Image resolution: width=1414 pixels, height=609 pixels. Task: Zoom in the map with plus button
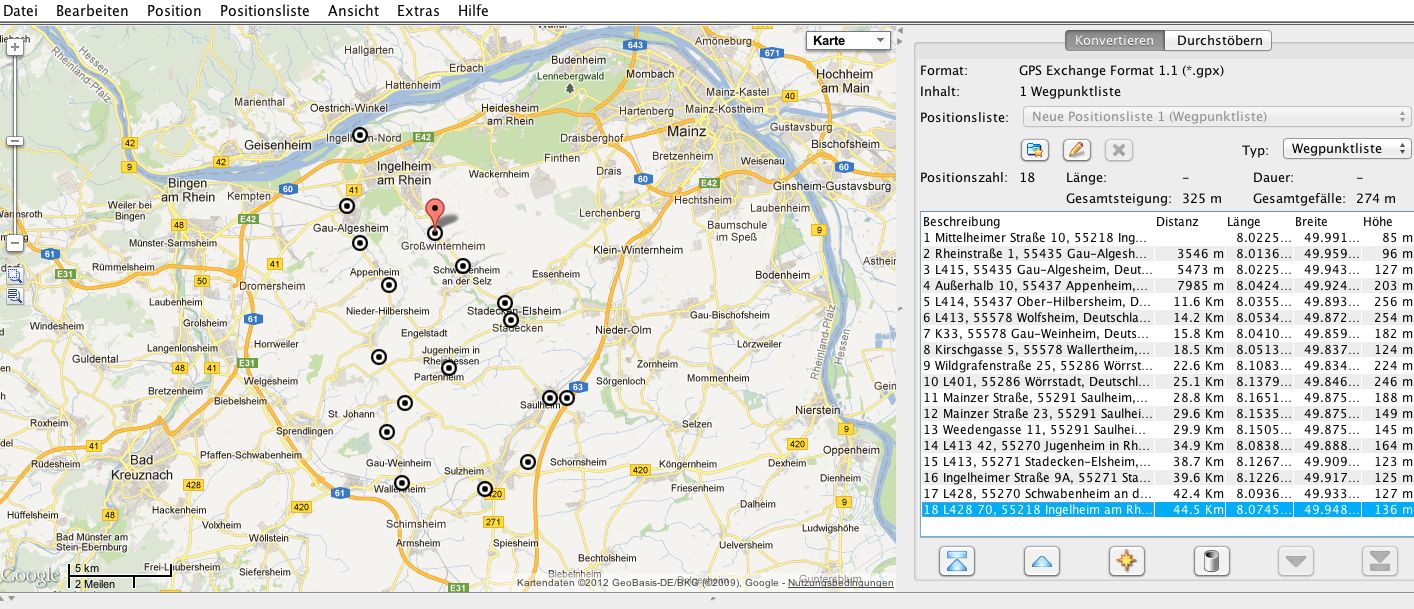pyautogui.click(x=14, y=47)
